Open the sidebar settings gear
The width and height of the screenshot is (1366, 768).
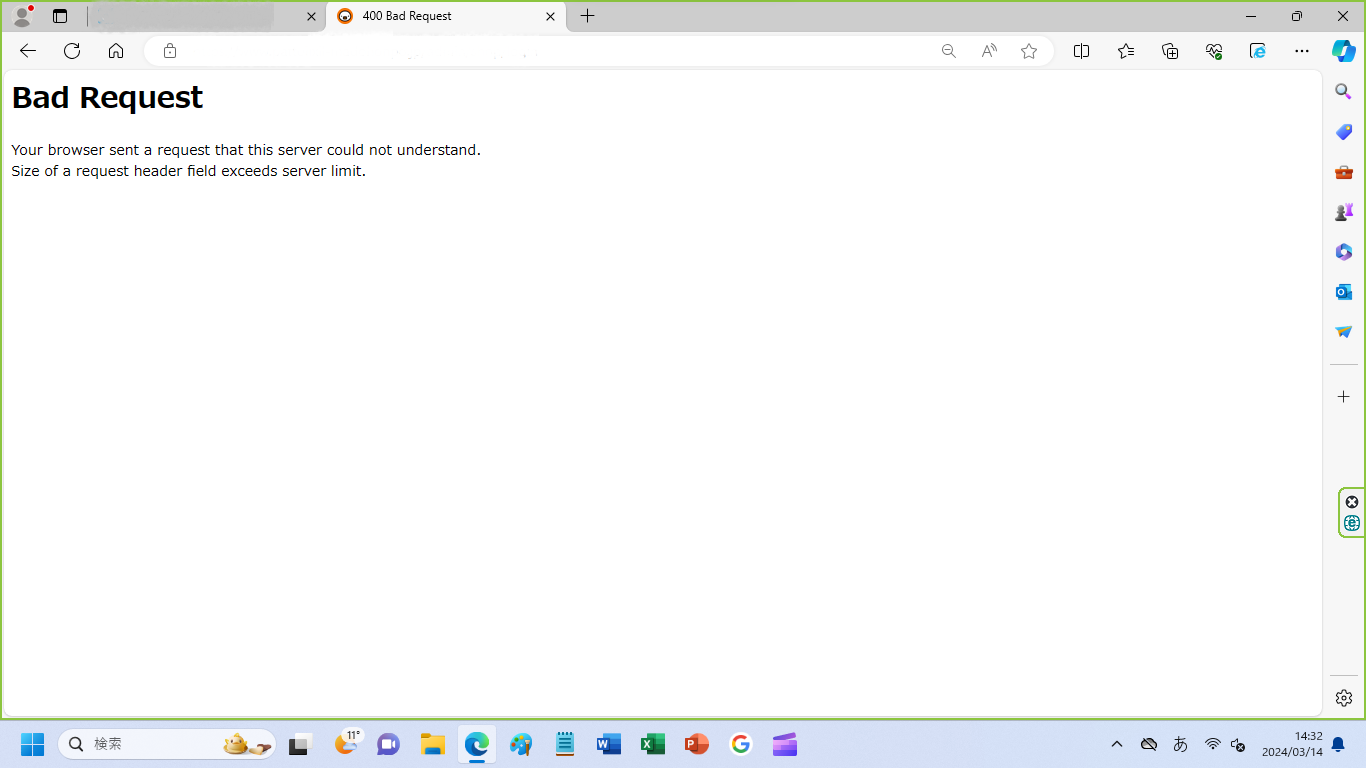[1344, 698]
